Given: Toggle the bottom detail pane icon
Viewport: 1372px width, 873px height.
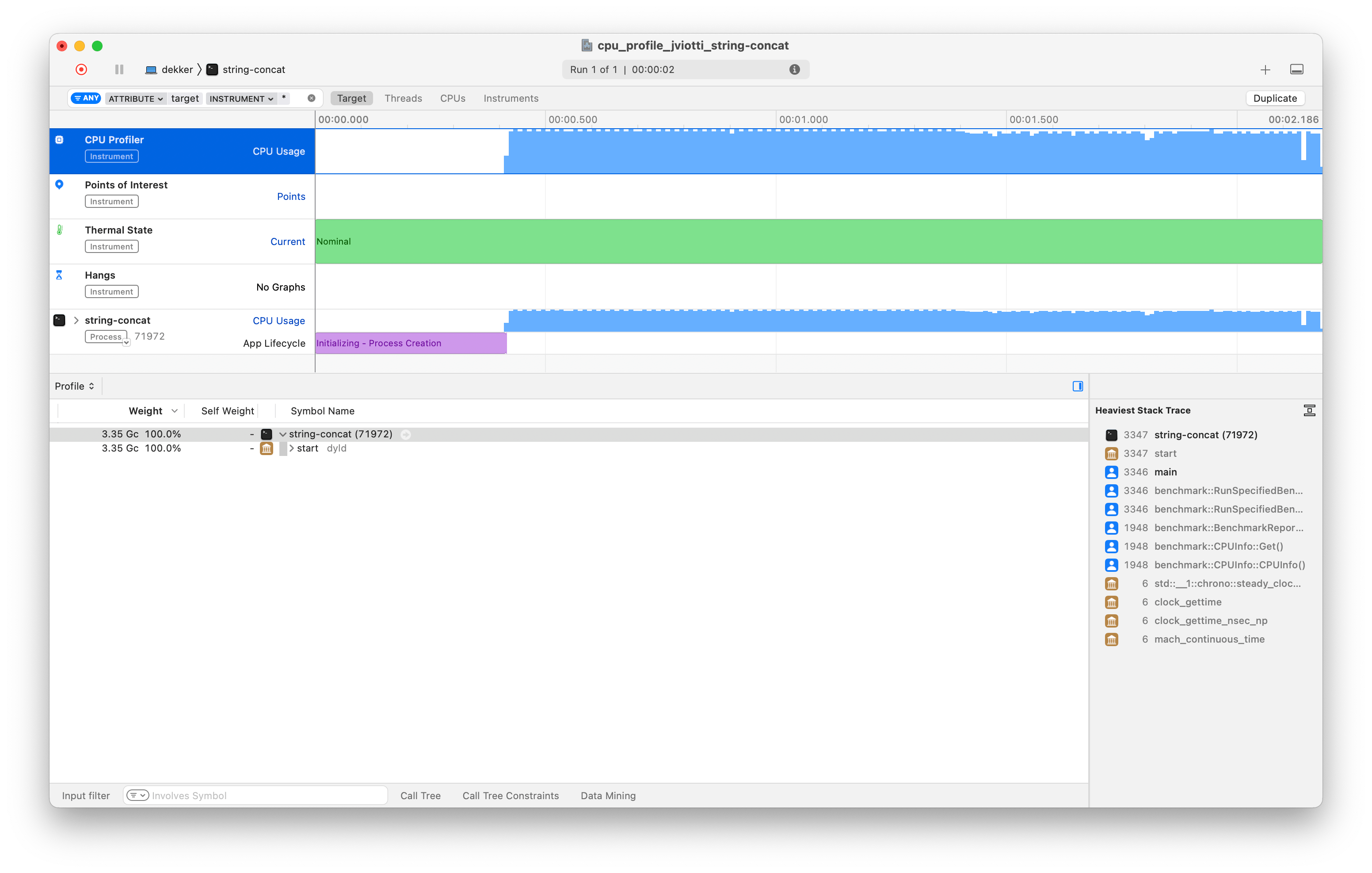Looking at the screenshot, I should (x=1296, y=69).
